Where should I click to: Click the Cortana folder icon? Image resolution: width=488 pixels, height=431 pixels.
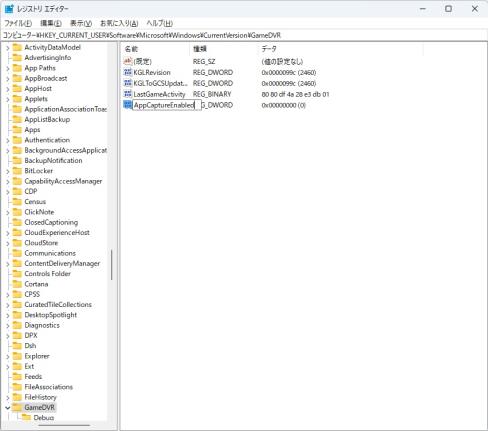tap(17, 284)
